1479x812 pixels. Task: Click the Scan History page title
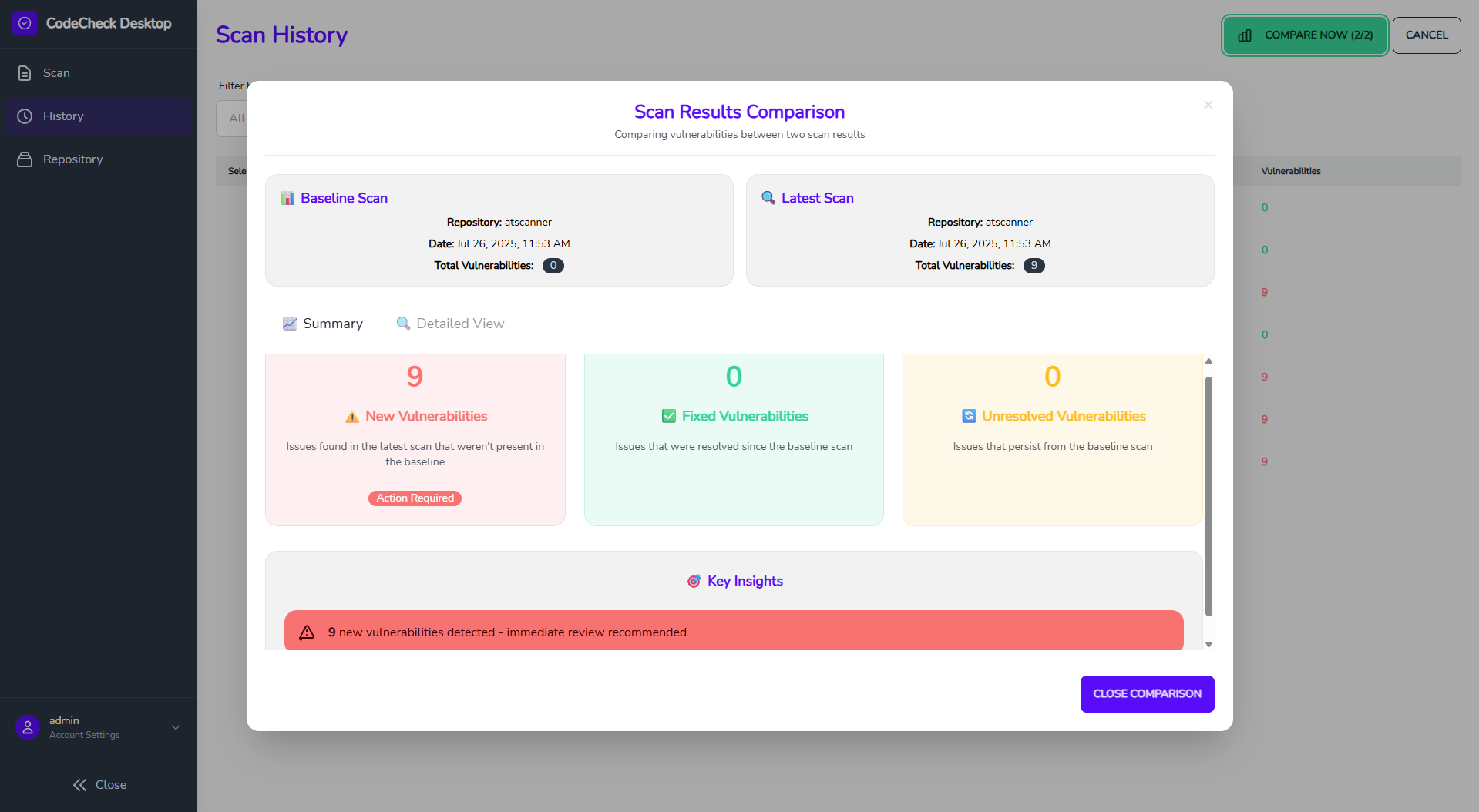pyautogui.click(x=281, y=35)
